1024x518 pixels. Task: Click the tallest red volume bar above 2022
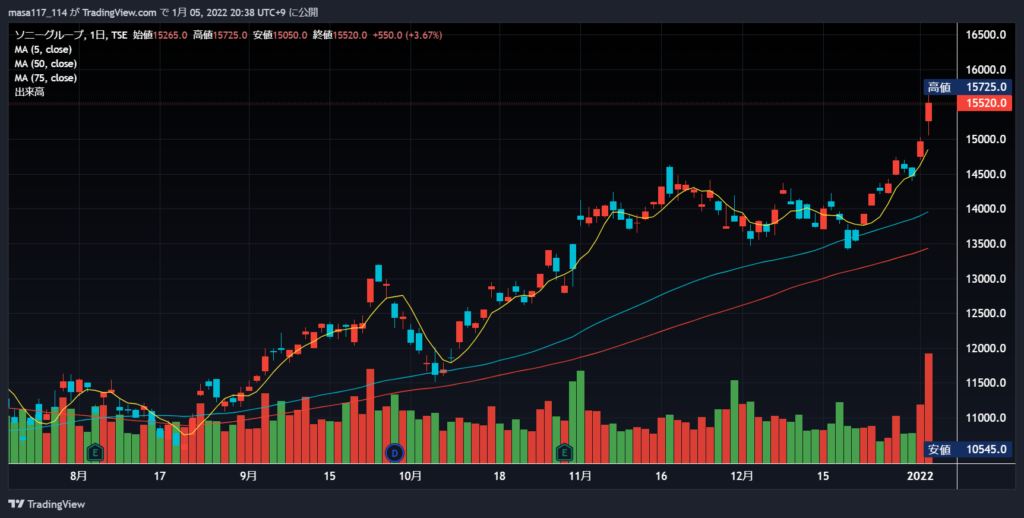pos(929,408)
